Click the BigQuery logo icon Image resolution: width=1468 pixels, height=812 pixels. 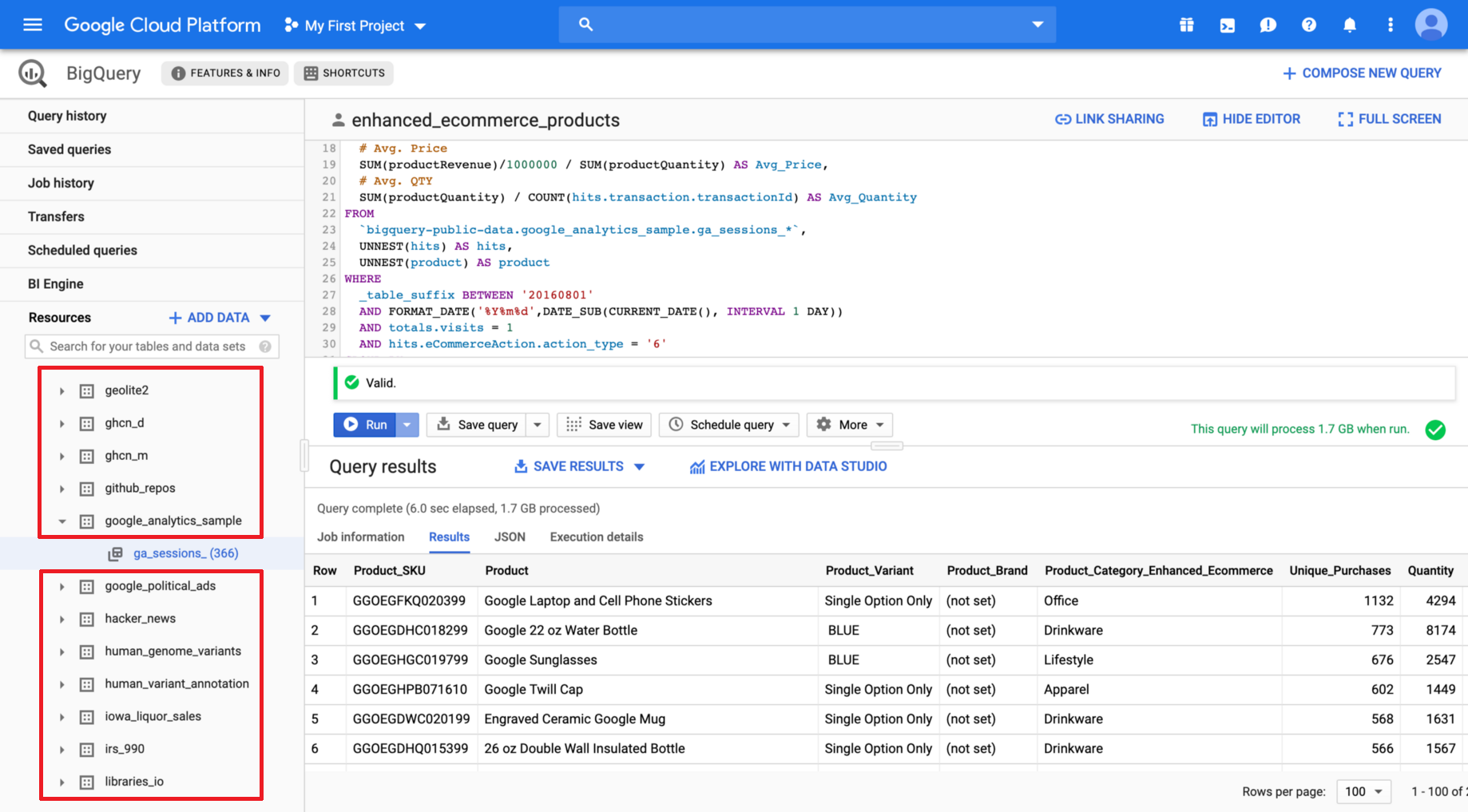(x=33, y=73)
